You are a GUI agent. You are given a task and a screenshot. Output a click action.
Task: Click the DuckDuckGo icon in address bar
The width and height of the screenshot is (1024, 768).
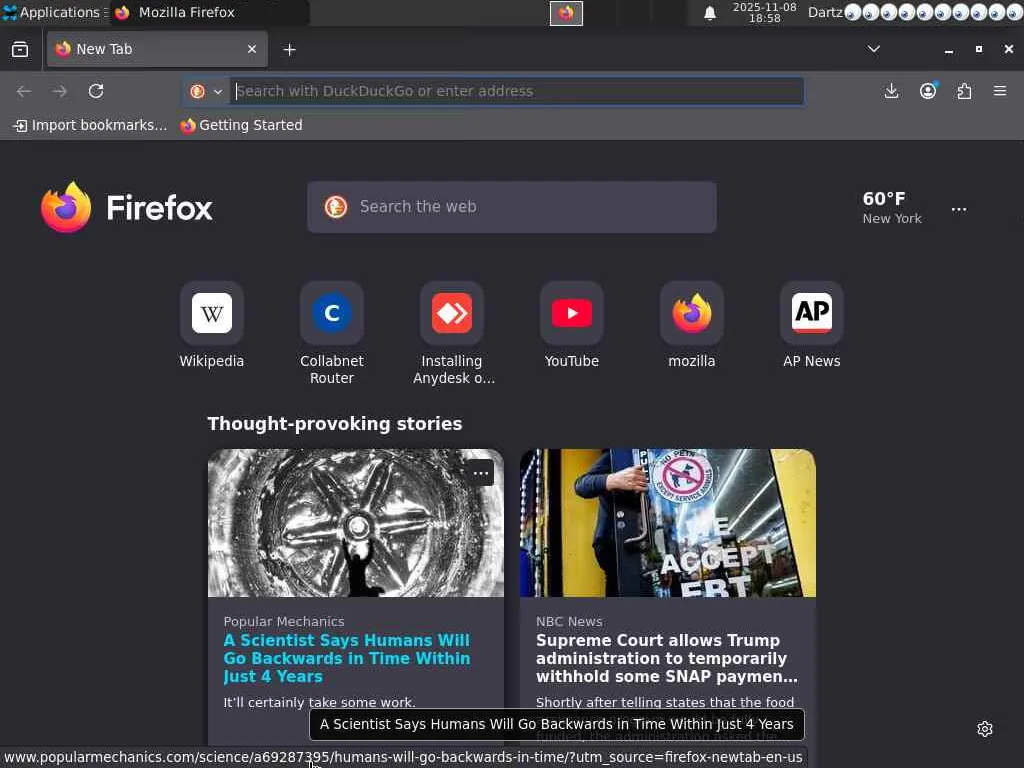(197, 91)
